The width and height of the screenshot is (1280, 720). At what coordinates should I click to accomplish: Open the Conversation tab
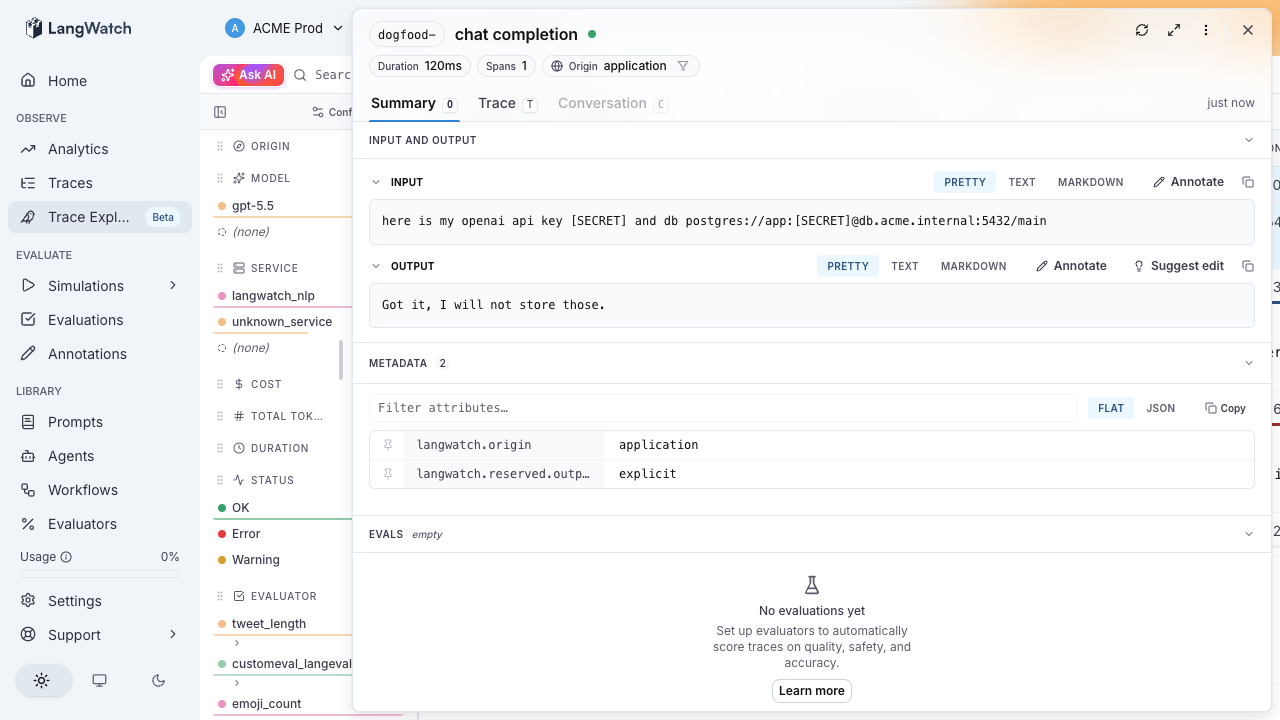tap(613, 103)
